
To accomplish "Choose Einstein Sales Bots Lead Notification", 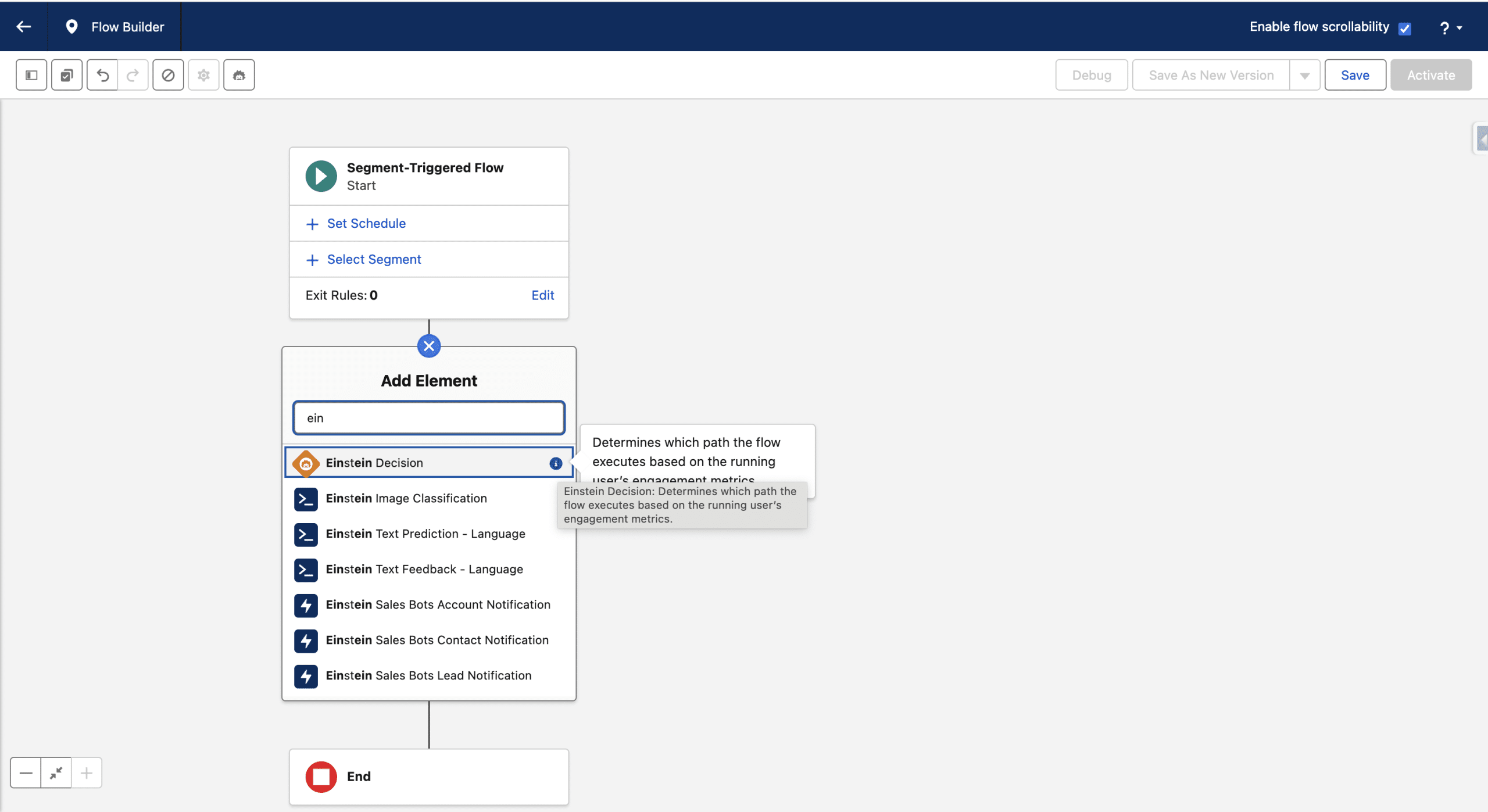I will 428,676.
